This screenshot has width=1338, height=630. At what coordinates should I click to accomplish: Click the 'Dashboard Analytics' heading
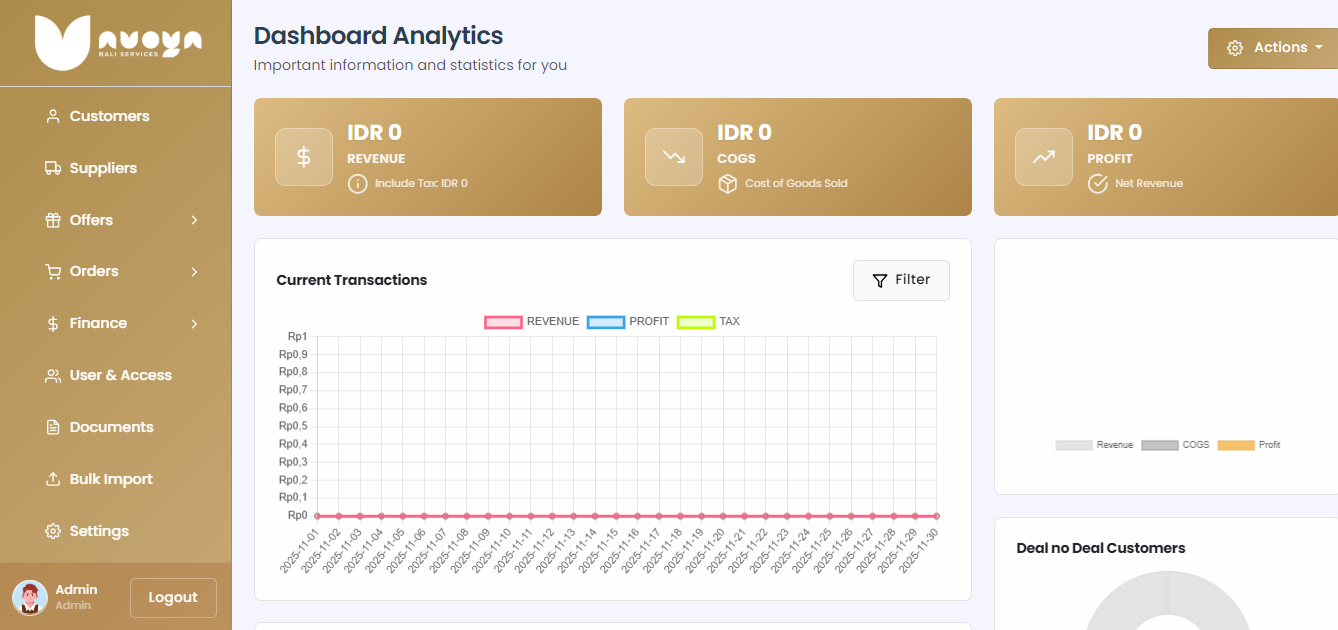[x=378, y=36]
